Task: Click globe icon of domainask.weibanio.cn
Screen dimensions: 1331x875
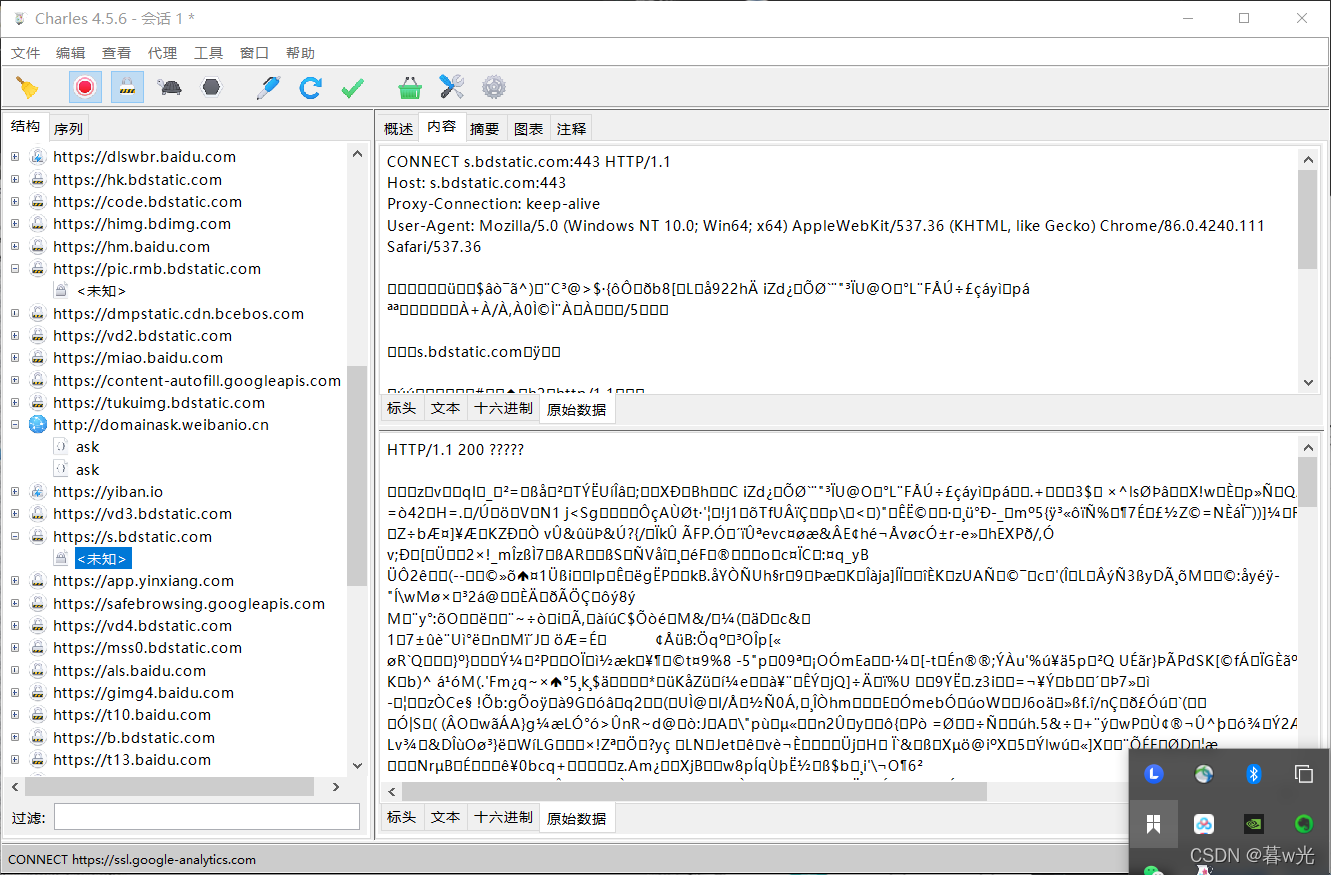Action: click(38, 424)
